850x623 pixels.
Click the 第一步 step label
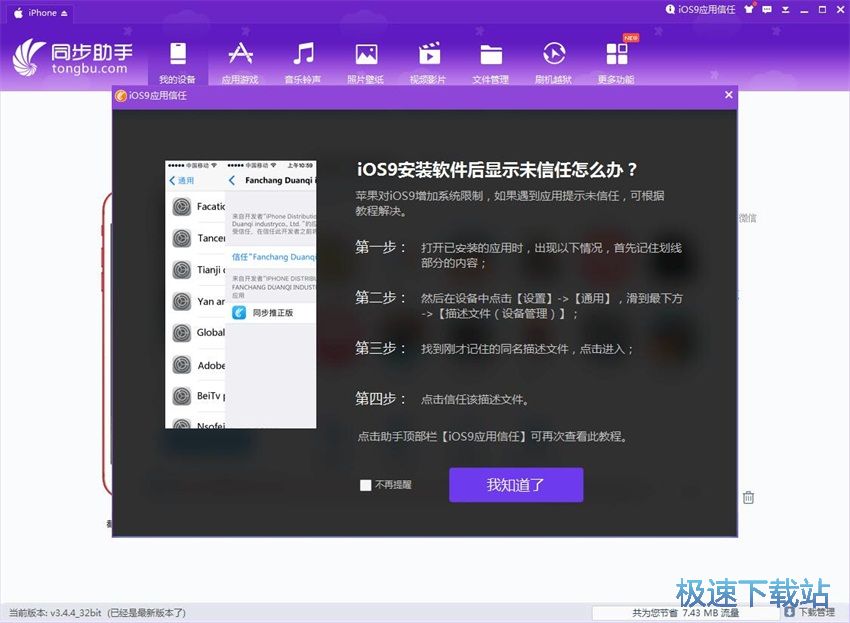coord(381,247)
